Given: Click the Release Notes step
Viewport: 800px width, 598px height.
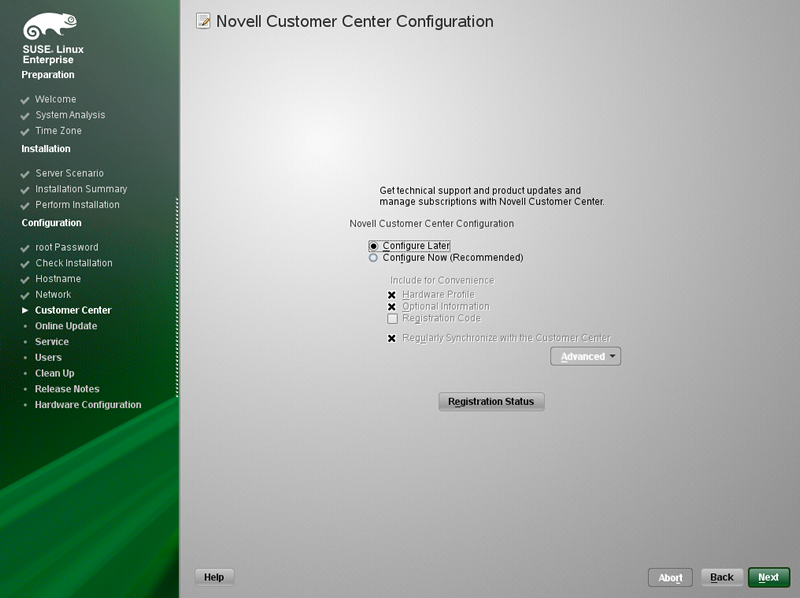Looking at the screenshot, I should [x=67, y=389].
